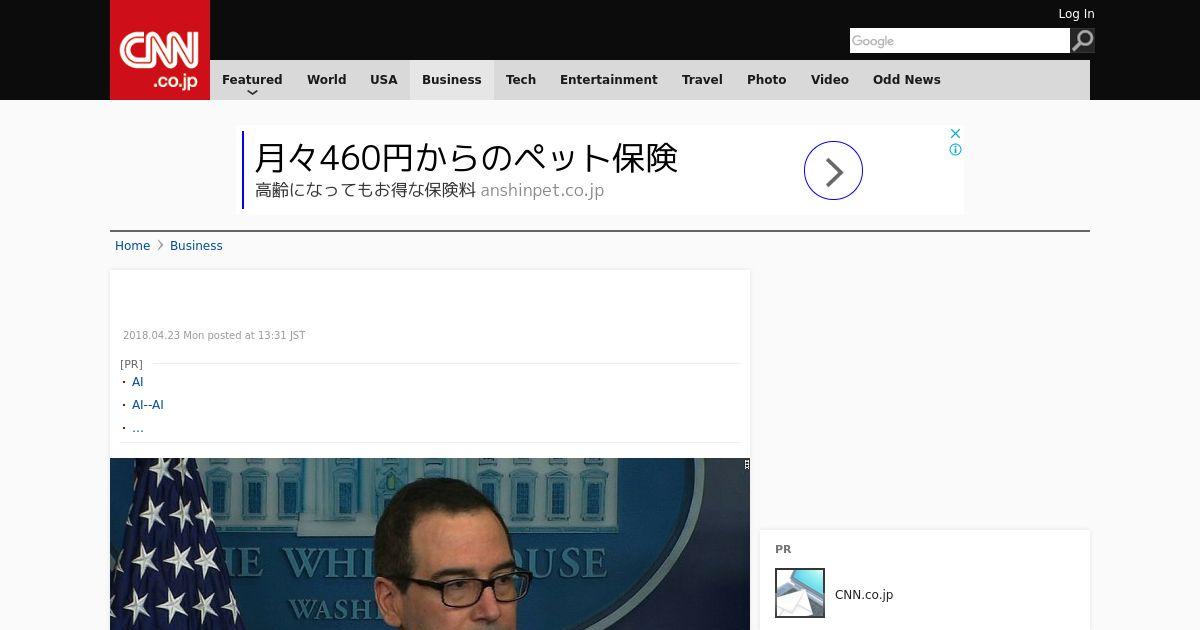Click the Business breadcrumb link

pyautogui.click(x=196, y=246)
